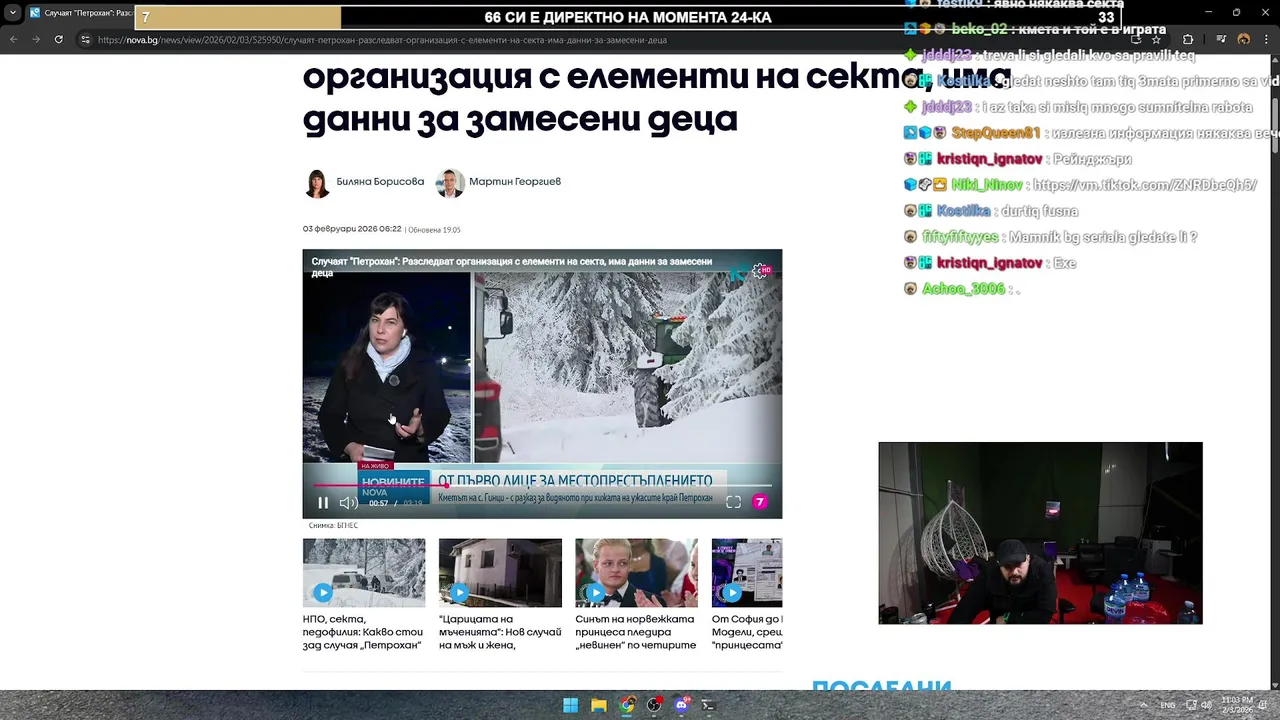Open File Explorer from the taskbar
Image resolution: width=1280 pixels, height=720 pixels.
(x=598, y=705)
